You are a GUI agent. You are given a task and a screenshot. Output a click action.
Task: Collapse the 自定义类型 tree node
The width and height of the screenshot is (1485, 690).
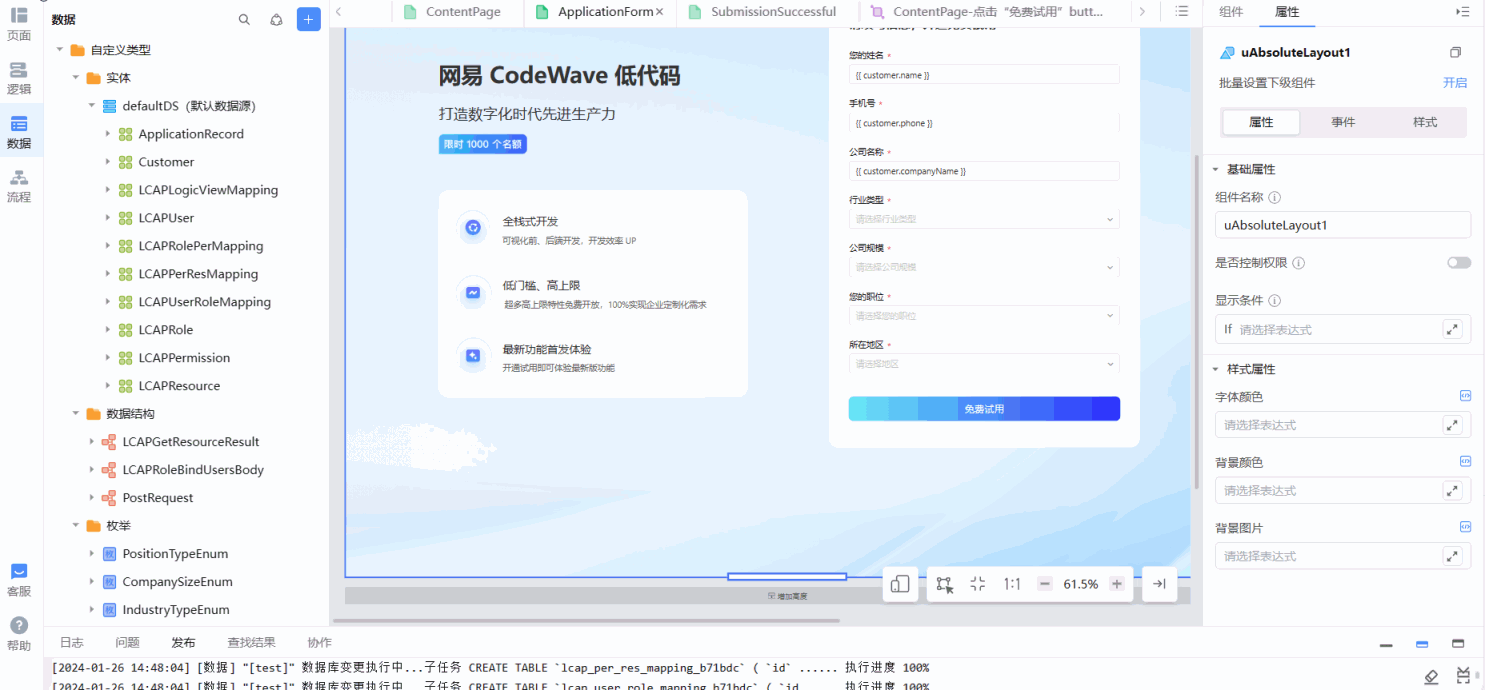59,50
